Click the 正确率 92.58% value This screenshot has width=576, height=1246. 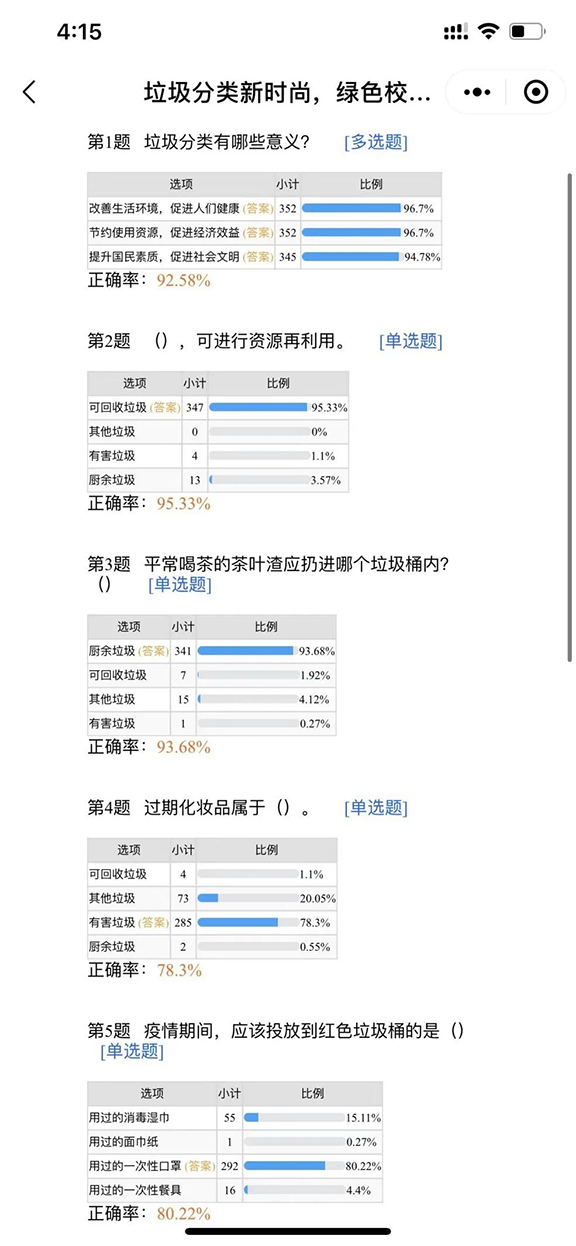pyautogui.click(x=184, y=281)
